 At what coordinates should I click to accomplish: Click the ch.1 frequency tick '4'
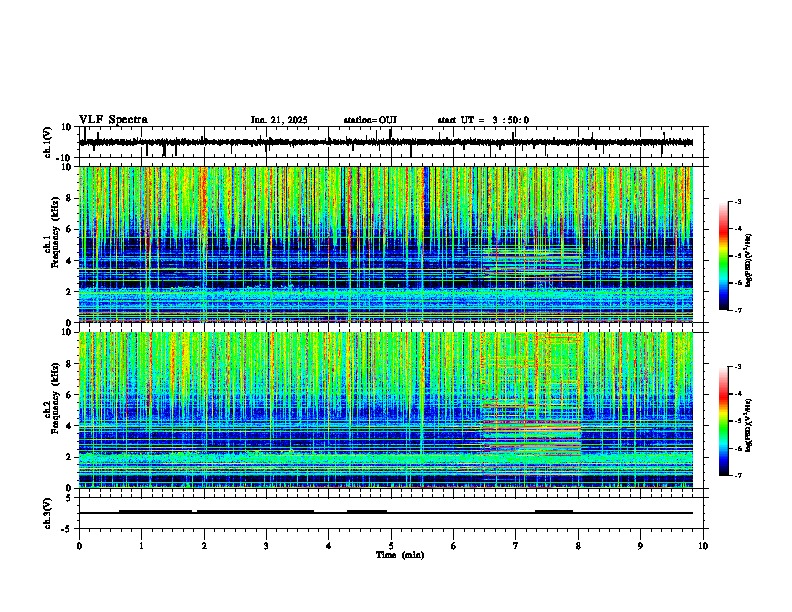click(70, 260)
